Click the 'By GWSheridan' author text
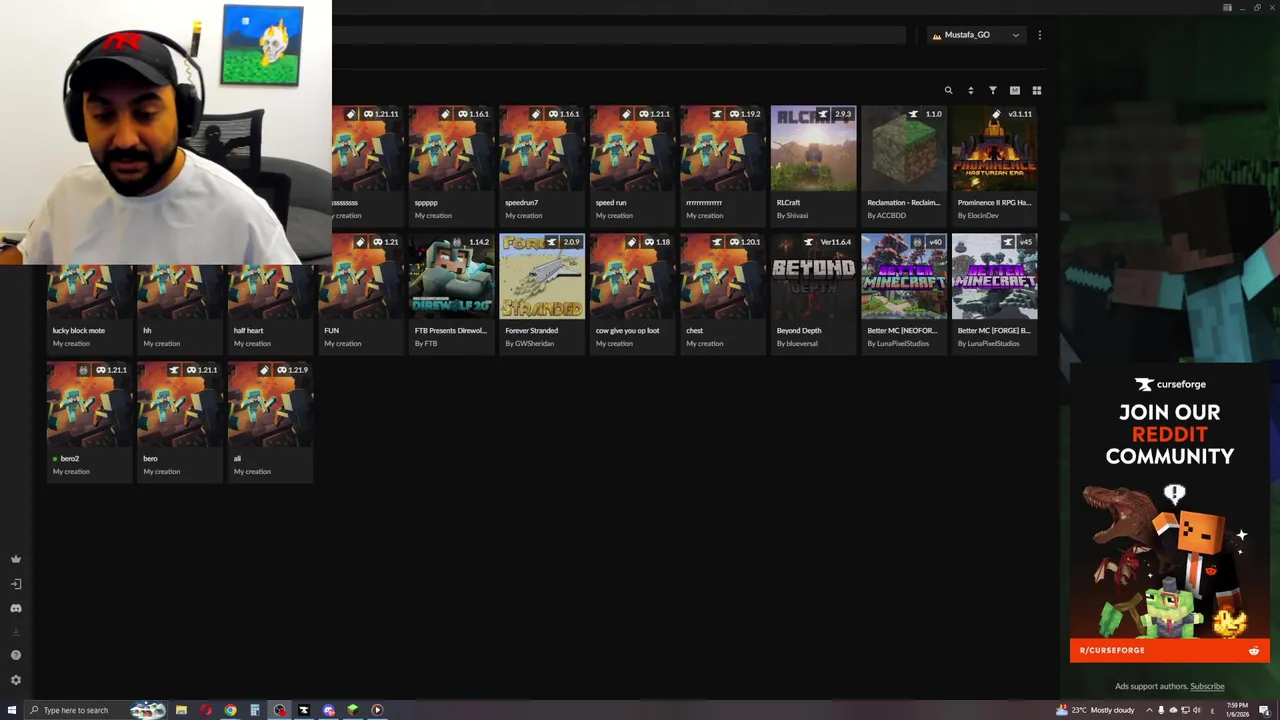 click(x=531, y=343)
